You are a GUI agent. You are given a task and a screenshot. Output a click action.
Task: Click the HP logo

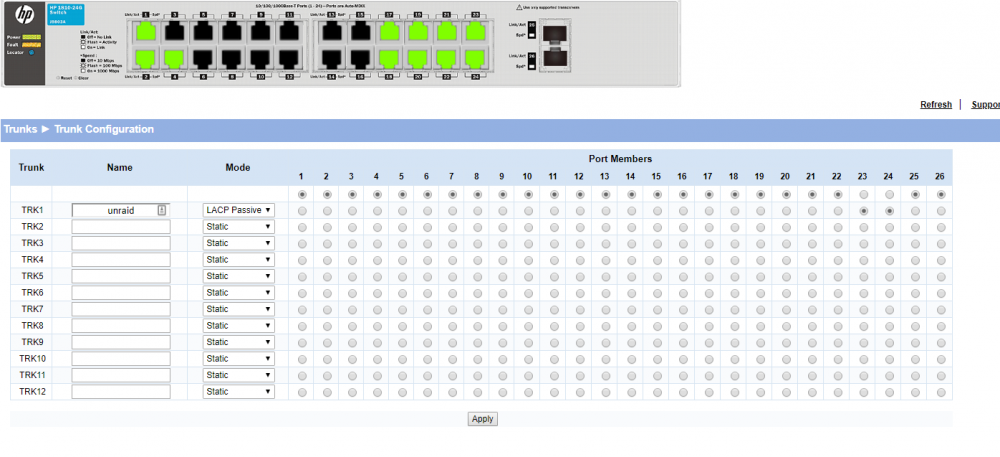(x=24, y=15)
